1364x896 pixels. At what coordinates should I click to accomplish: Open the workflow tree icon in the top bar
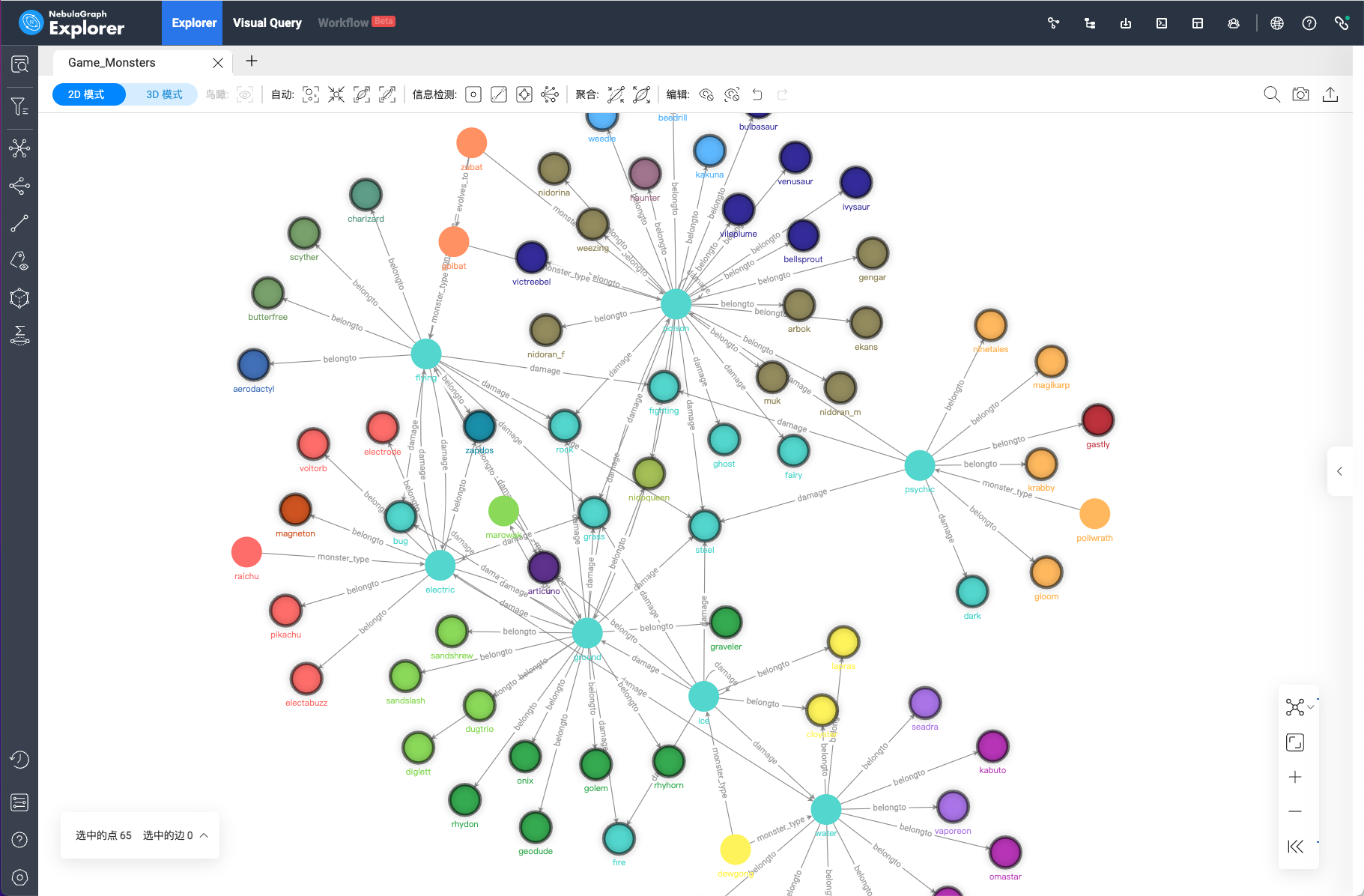(1090, 23)
